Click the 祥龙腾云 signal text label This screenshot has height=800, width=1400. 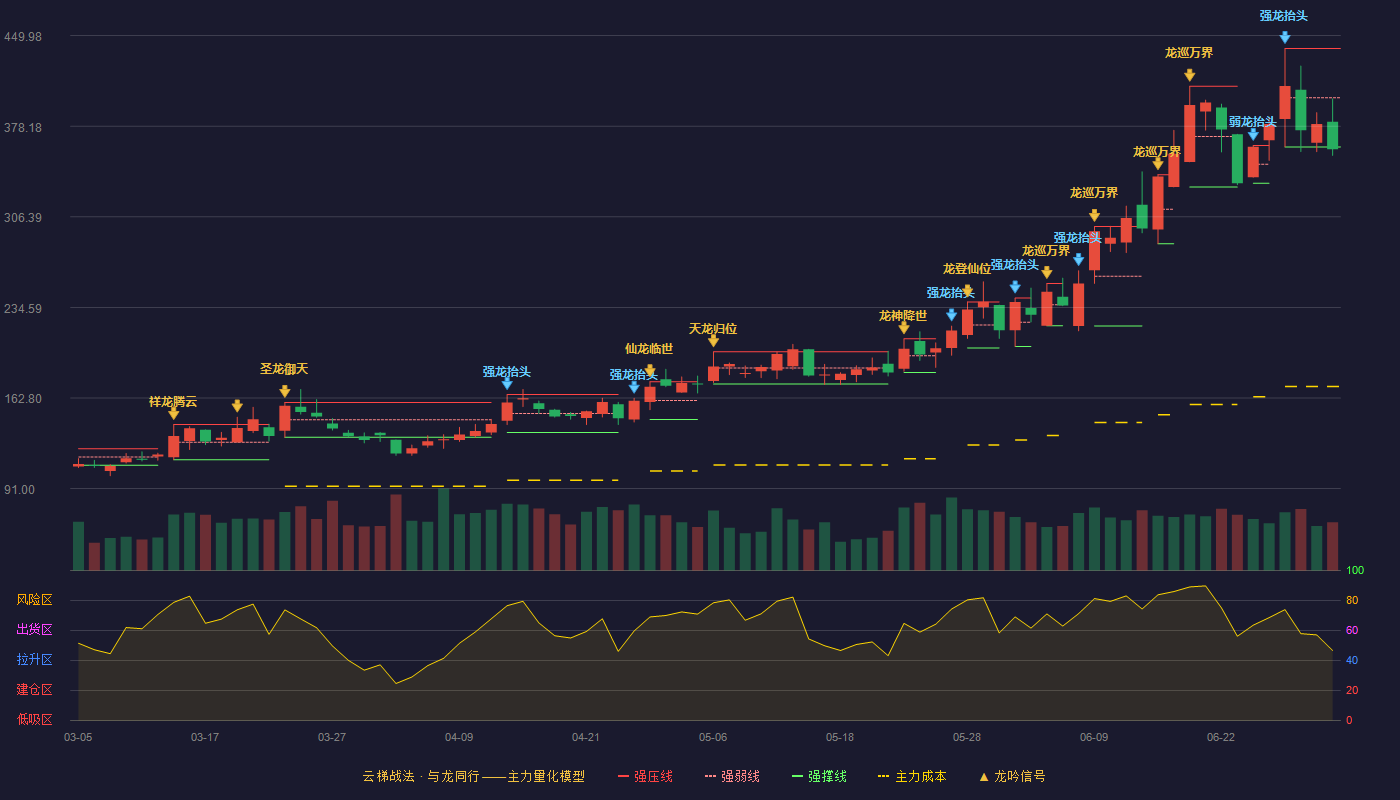(173, 402)
